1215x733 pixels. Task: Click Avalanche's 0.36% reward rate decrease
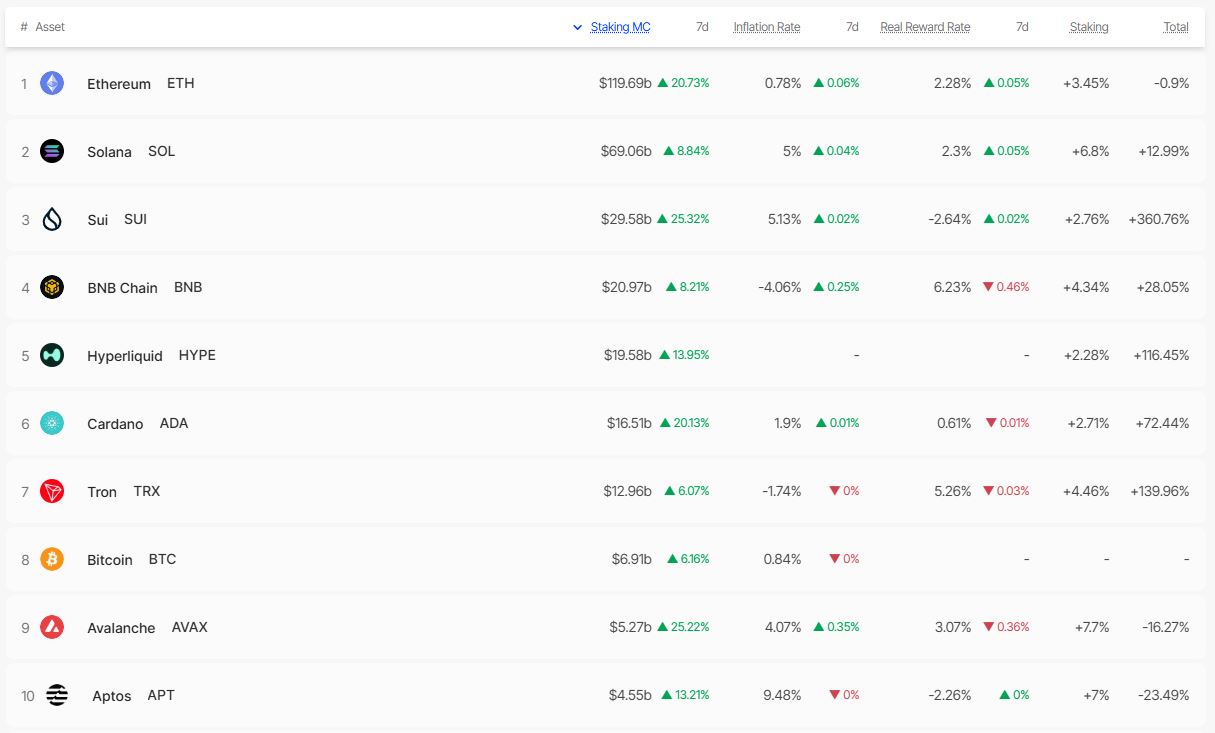click(1006, 627)
